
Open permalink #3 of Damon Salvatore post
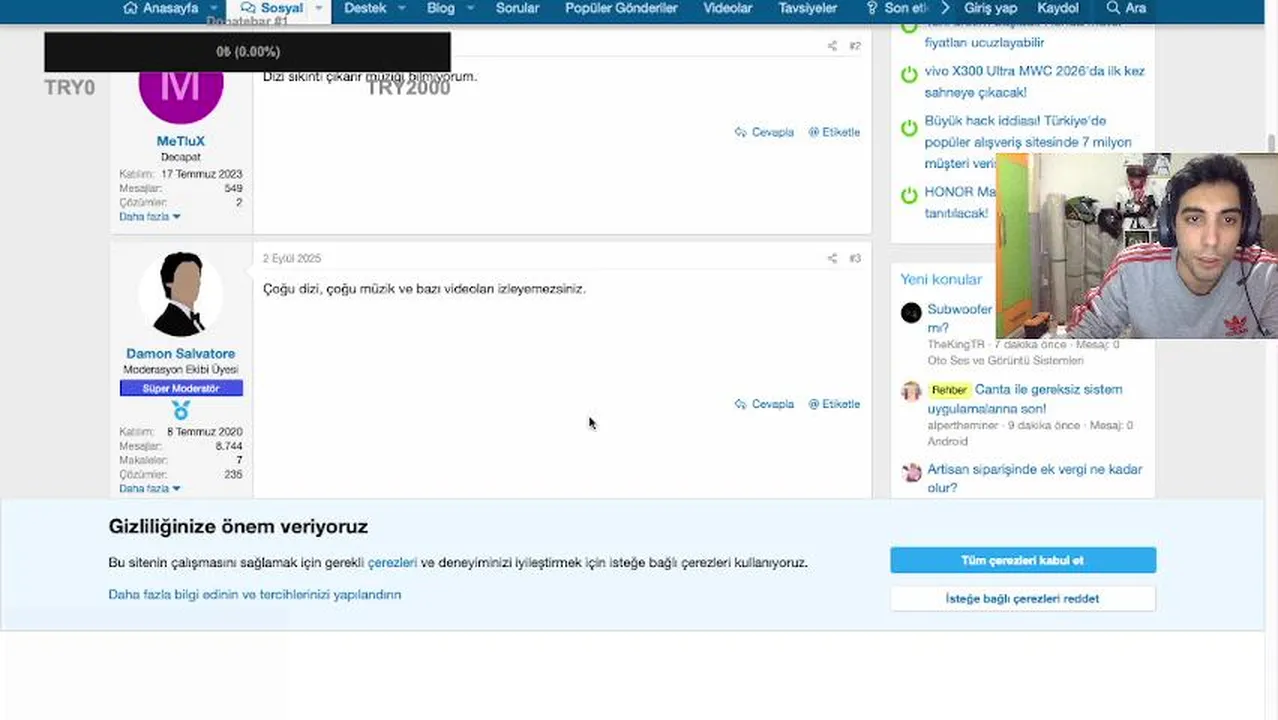click(x=855, y=258)
